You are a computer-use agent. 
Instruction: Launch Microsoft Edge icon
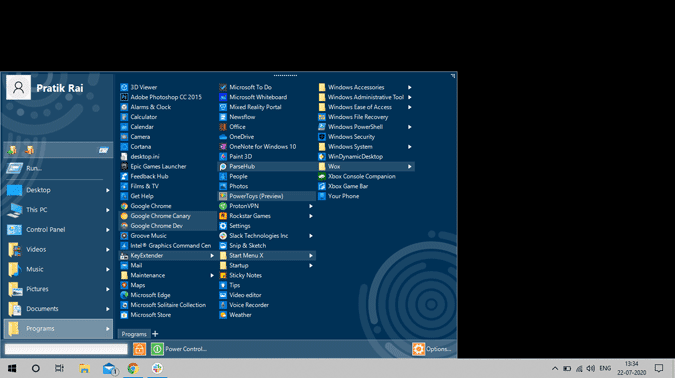[x=124, y=295]
